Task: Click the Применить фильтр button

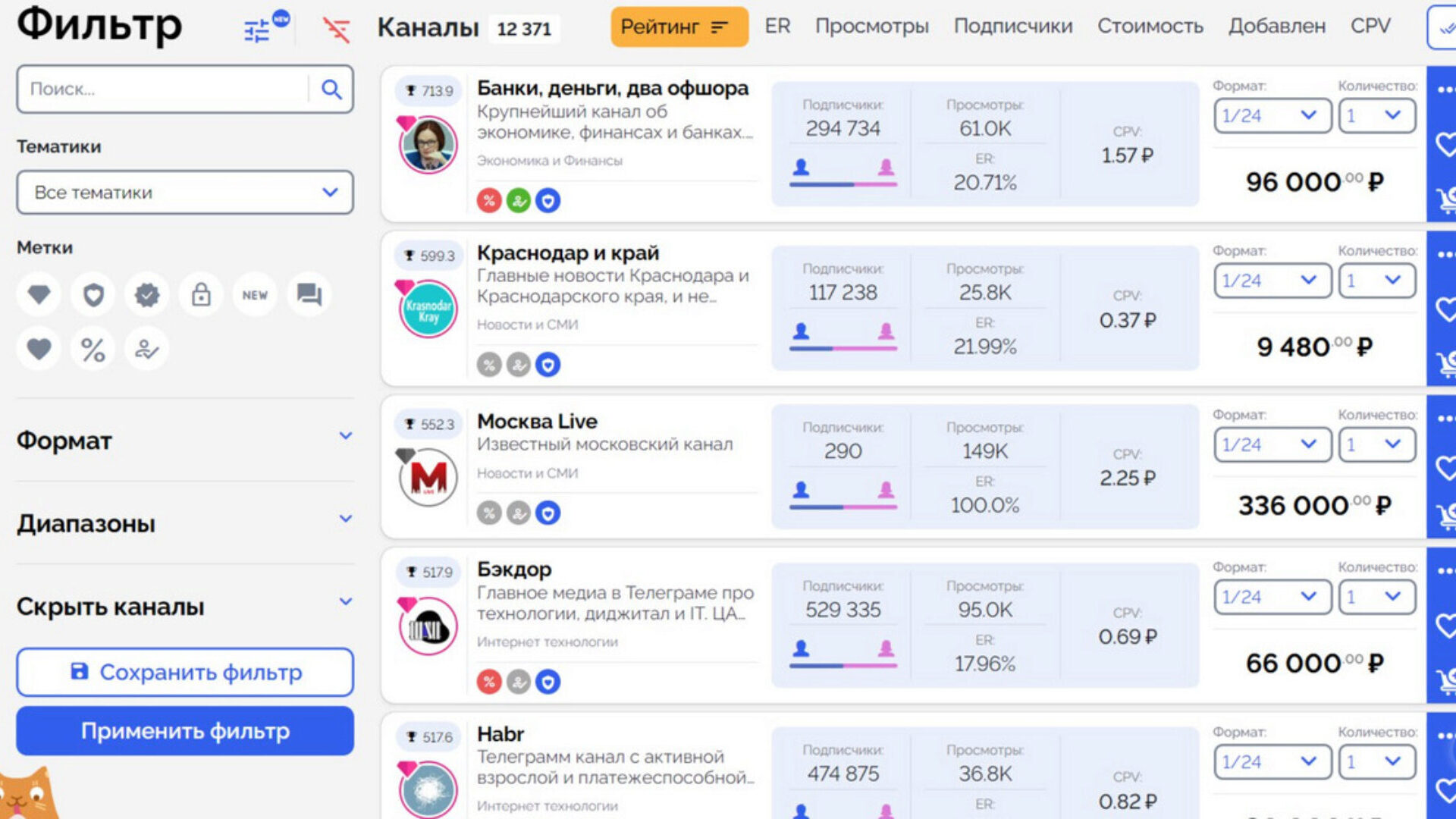Action: pyautogui.click(x=185, y=731)
